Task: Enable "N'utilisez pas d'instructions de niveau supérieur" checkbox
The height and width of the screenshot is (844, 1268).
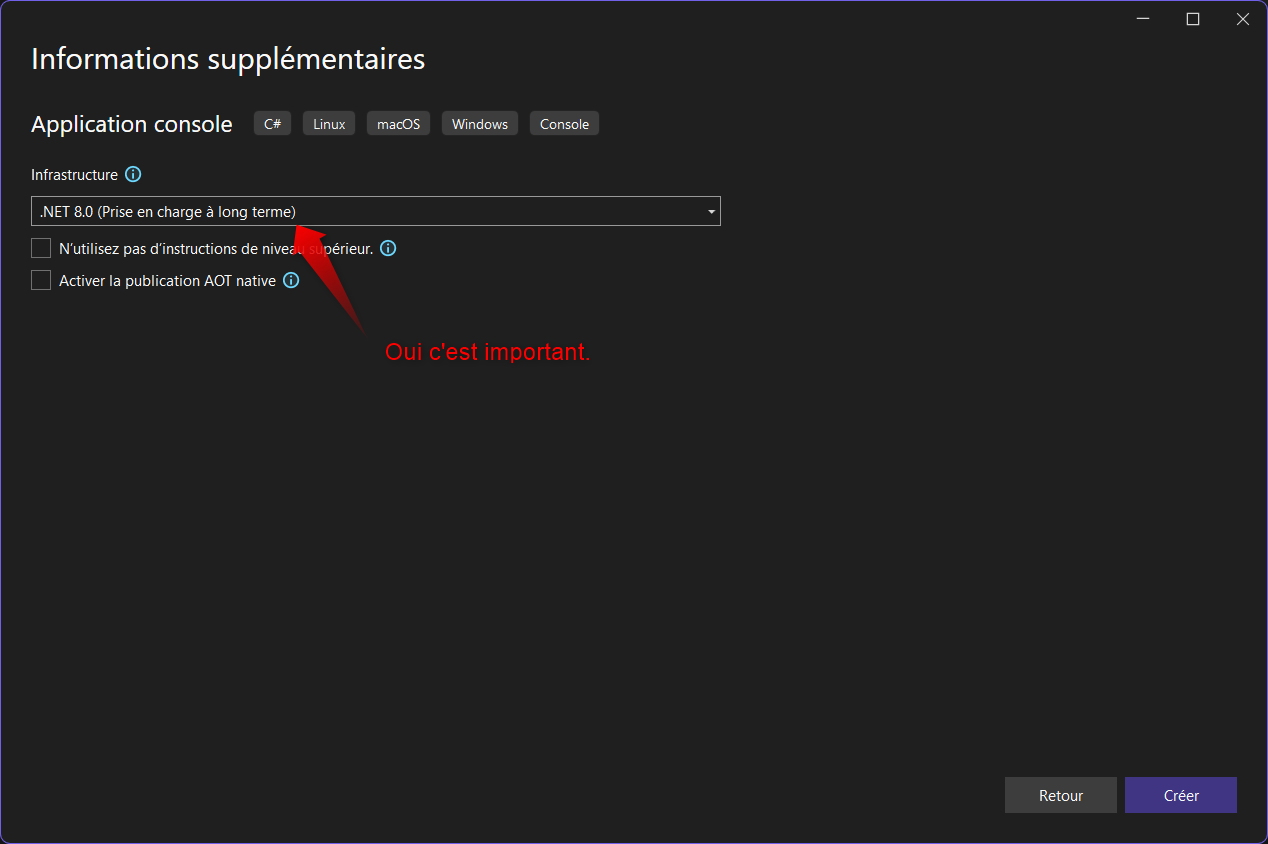Action: coord(41,248)
